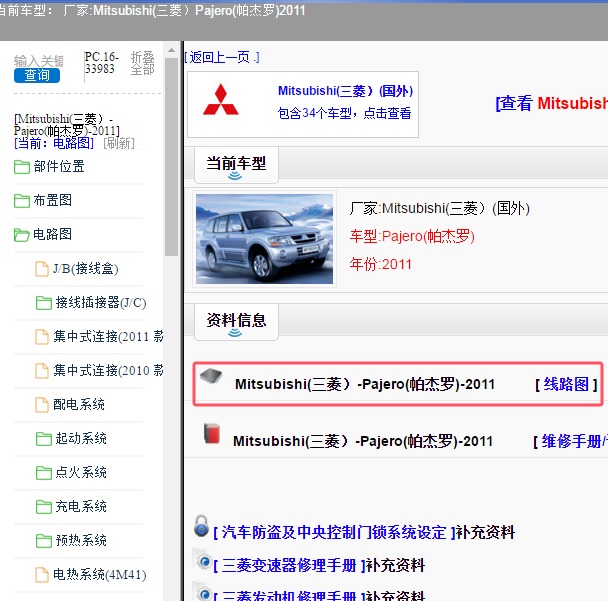Open Mitsubishi(三菱)(国外) brand link
The image size is (608, 601).
point(345,91)
